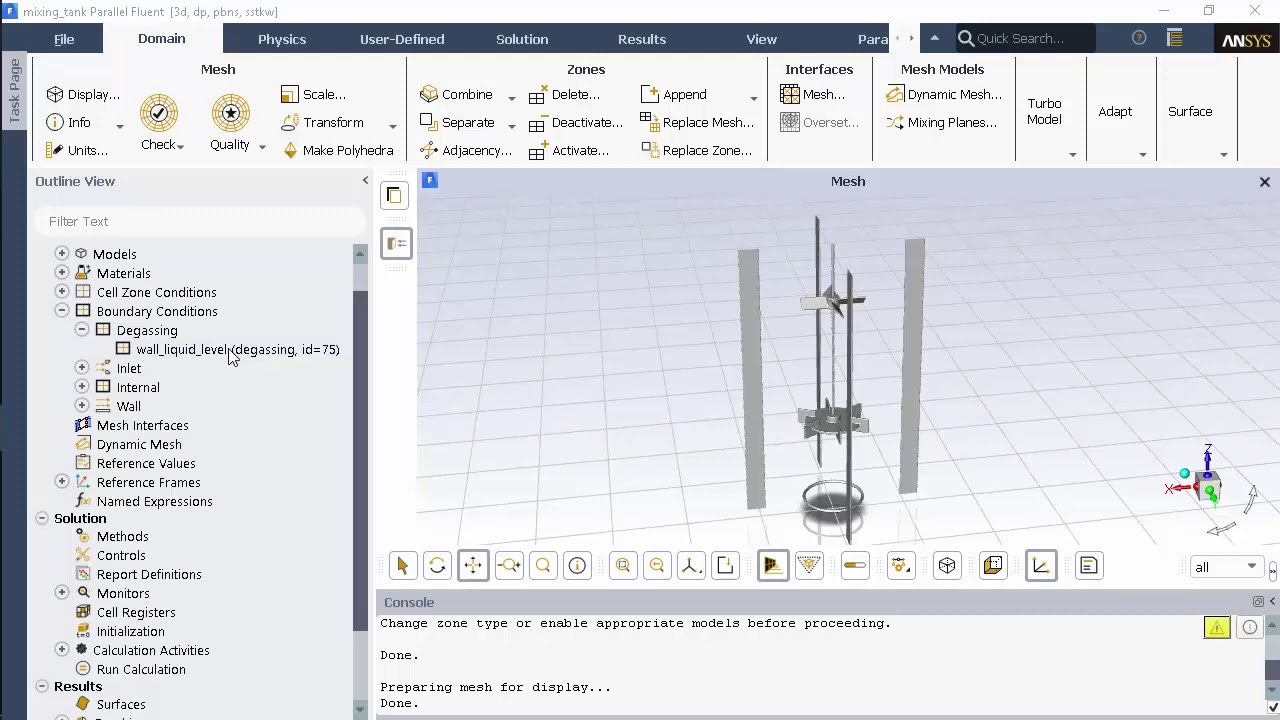
Task: Toggle the perspective box view icon
Action: [x=993, y=566]
